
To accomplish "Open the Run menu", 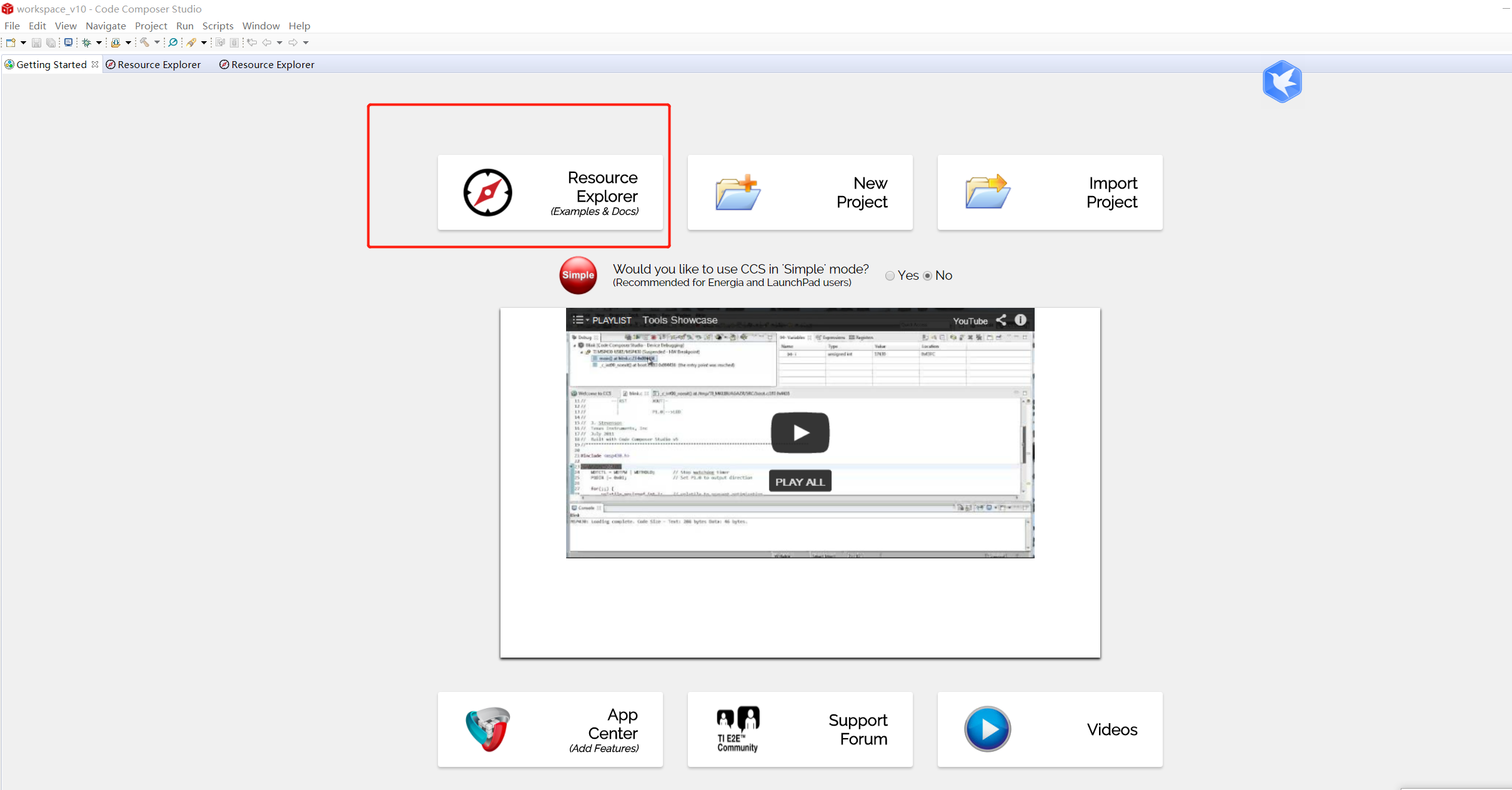I will (185, 26).
